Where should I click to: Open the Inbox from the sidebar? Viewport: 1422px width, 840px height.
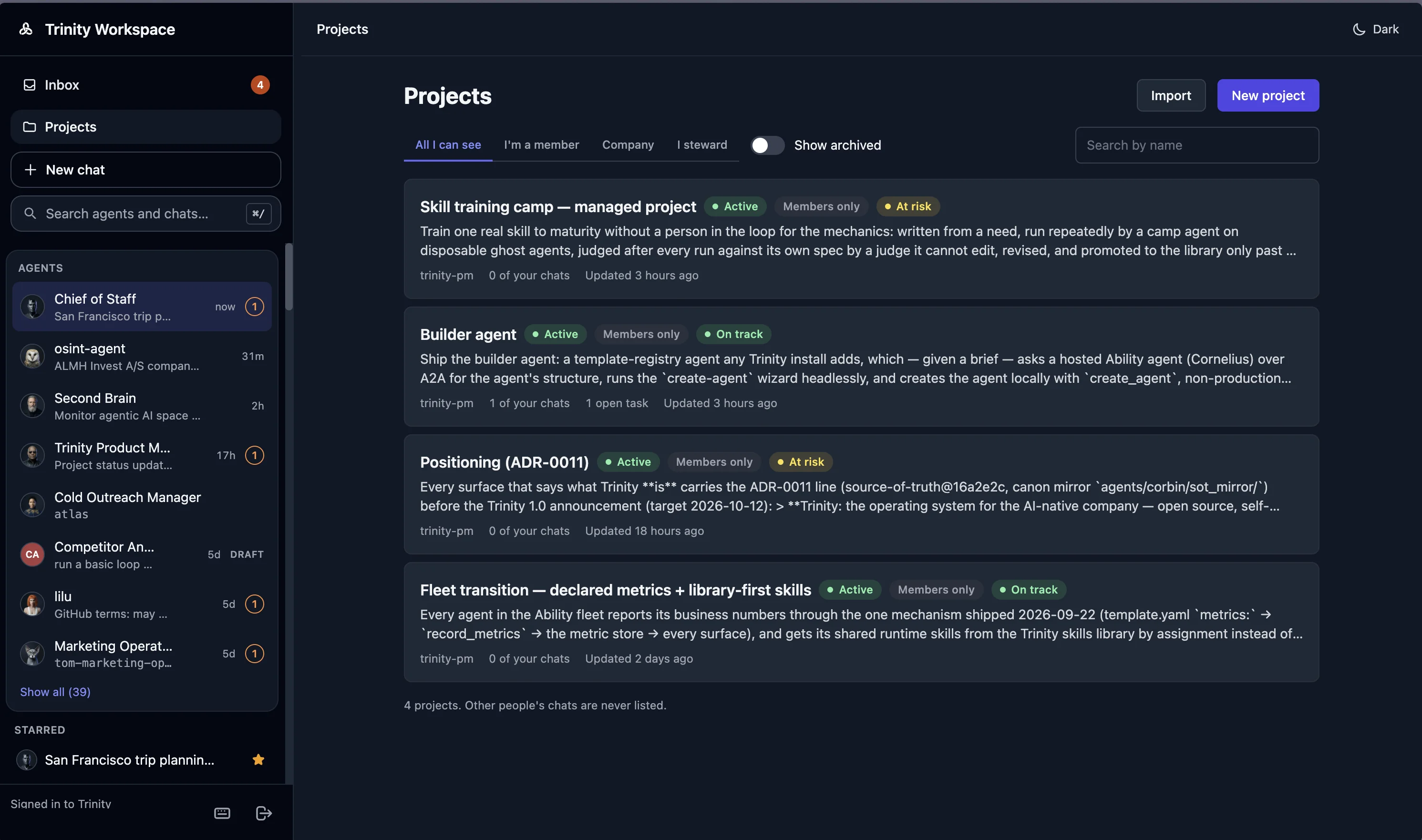[x=145, y=85]
